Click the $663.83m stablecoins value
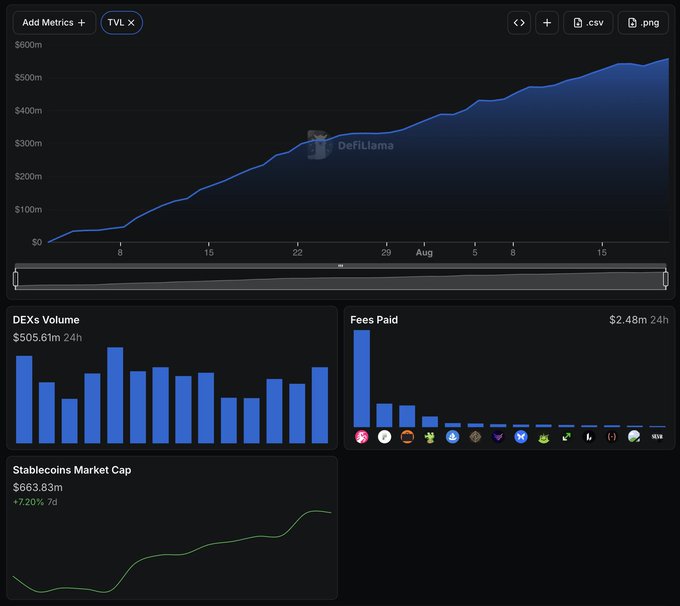The height and width of the screenshot is (606, 680). coord(37,487)
